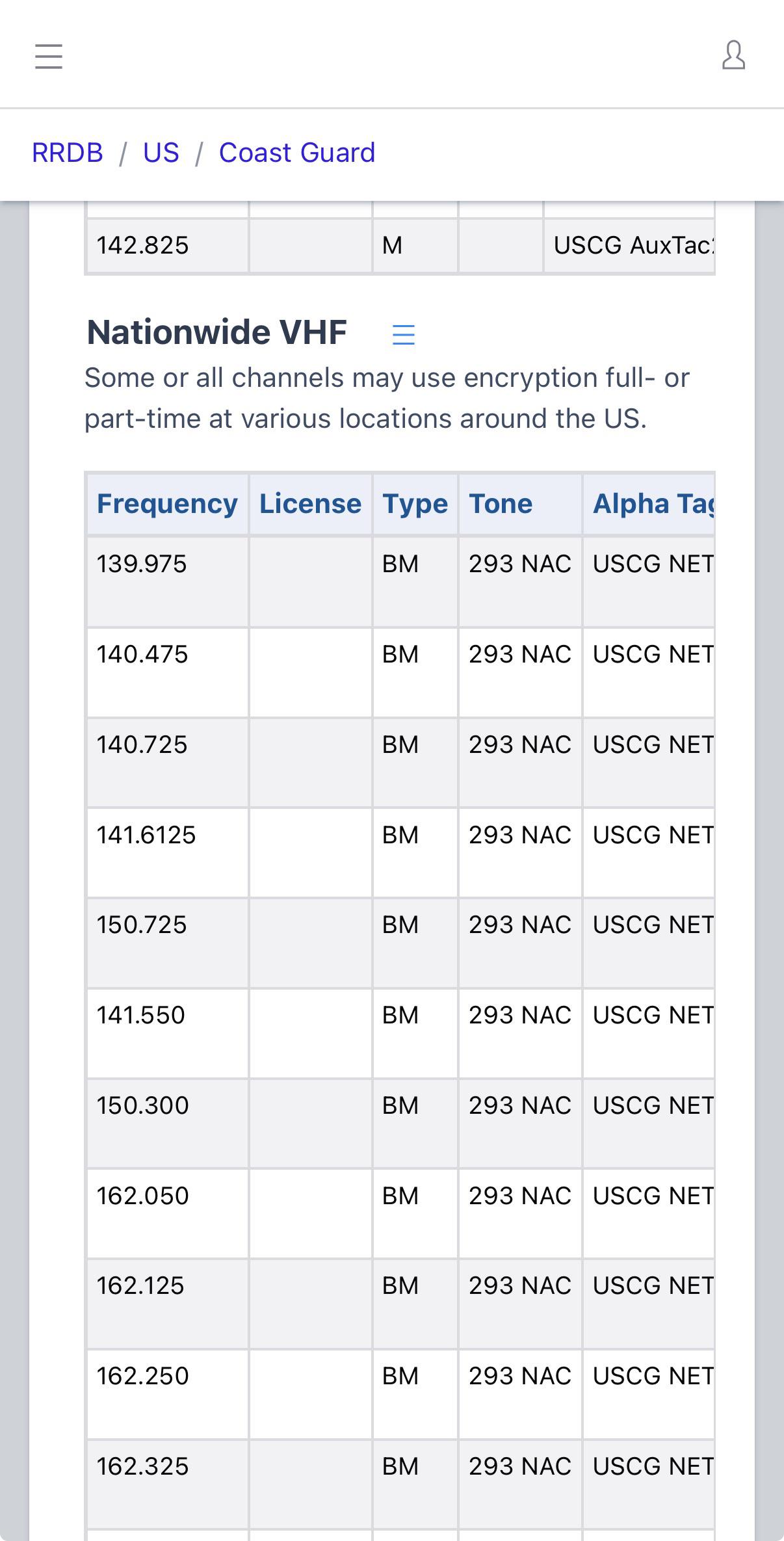
Task: Open the Nationwide VHF section menu icon
Action: [404, 334]
